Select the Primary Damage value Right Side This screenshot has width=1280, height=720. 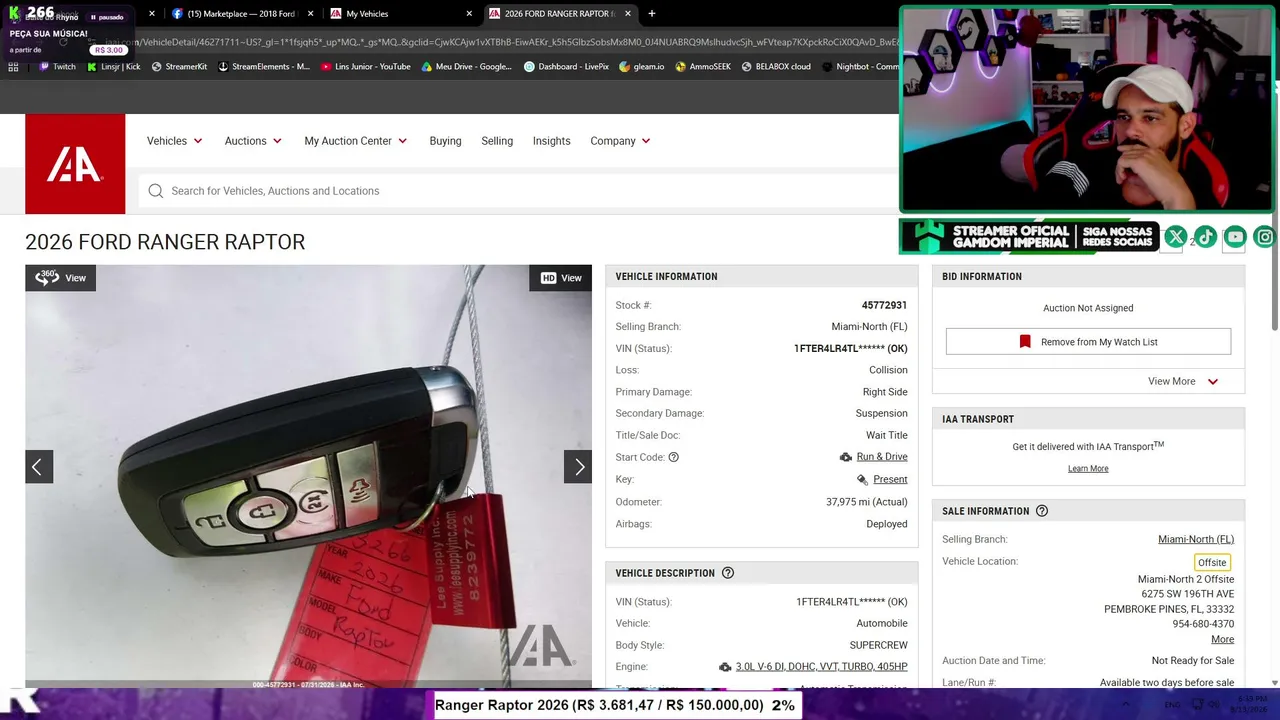[x=885, y=392]
